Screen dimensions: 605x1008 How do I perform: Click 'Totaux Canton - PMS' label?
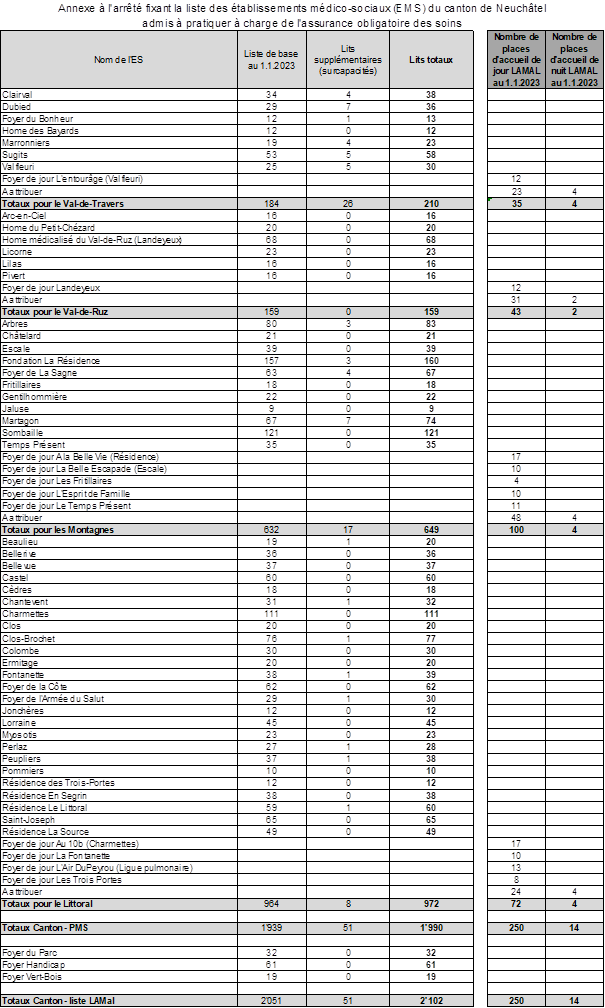[x=45, y=928]
